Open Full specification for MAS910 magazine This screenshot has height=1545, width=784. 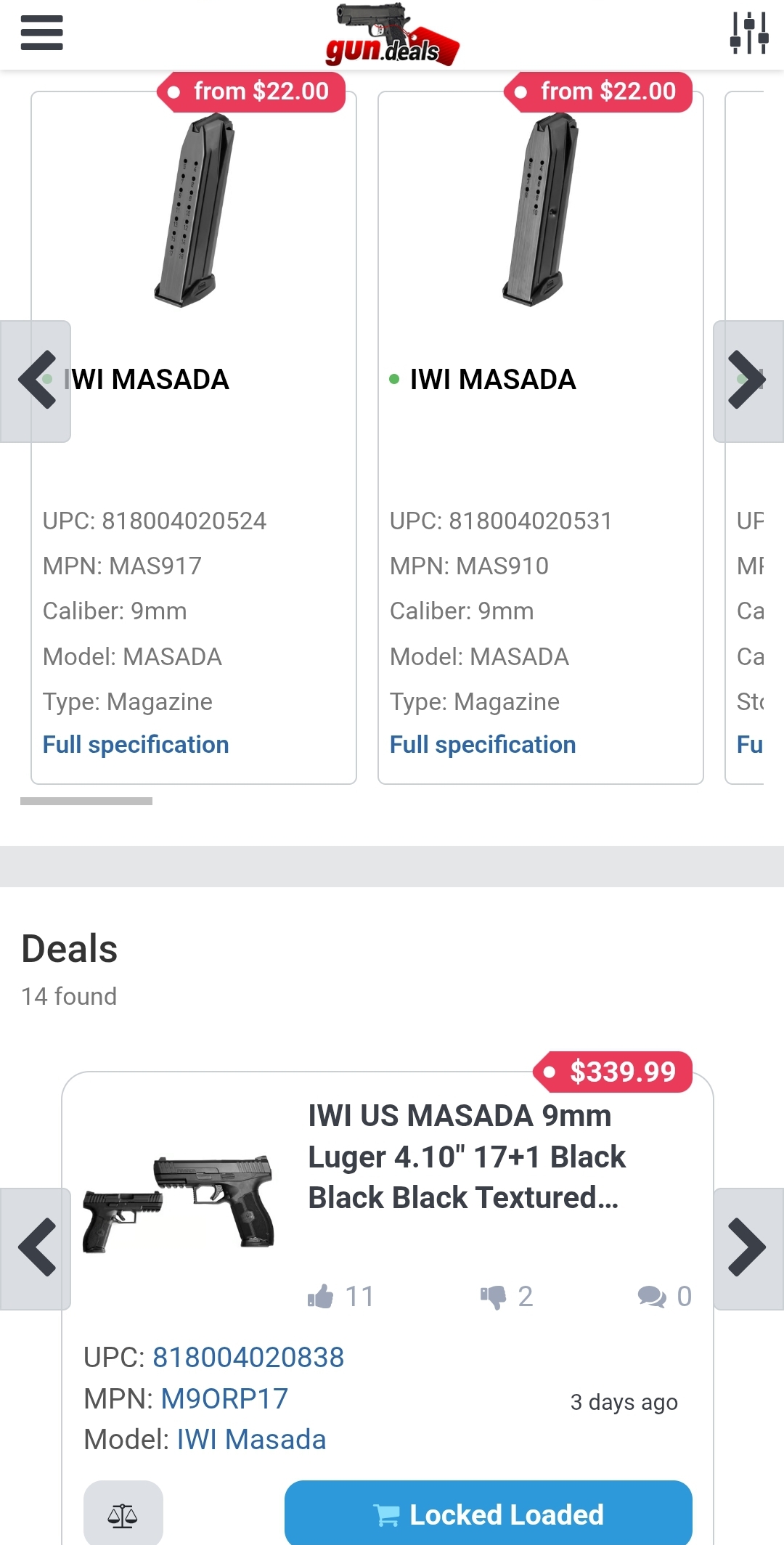tap(483, 744)
